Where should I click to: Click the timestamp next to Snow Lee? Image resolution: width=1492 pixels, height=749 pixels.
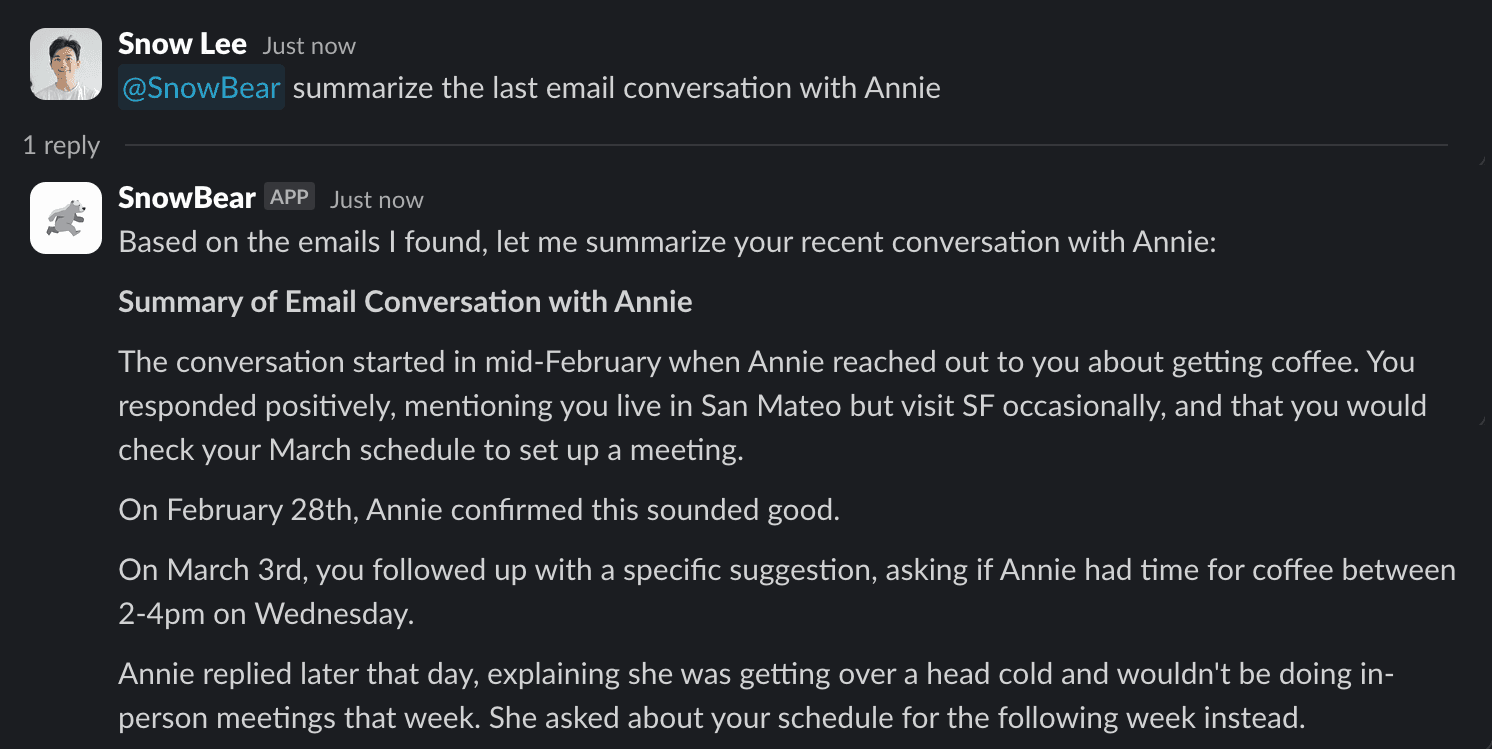coord(309,46)
